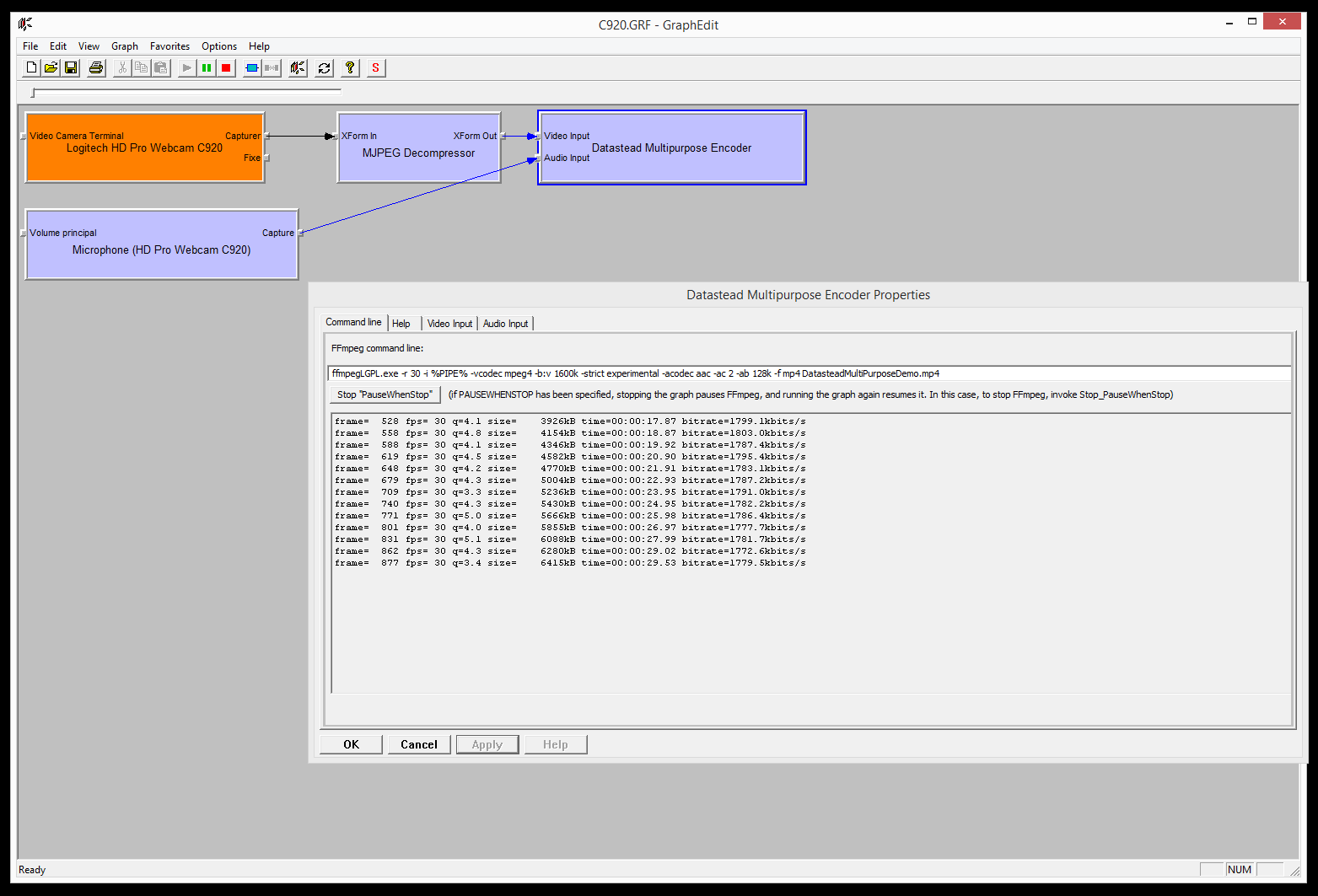
Task: Open help via yellow question mark icon
Action: [x=350, y=68]
